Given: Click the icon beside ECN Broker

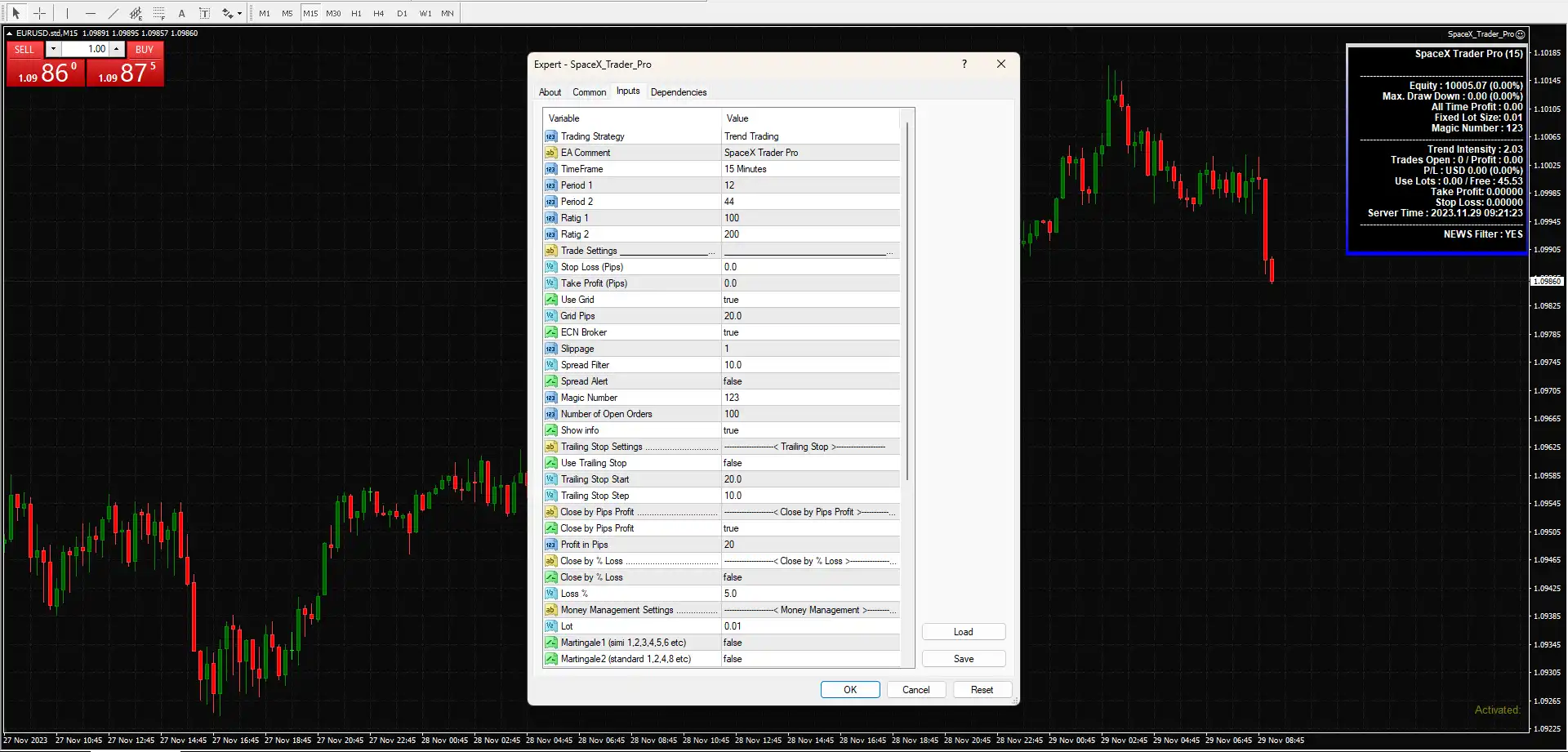Looking at the screenshot, I should coord(550,332).
